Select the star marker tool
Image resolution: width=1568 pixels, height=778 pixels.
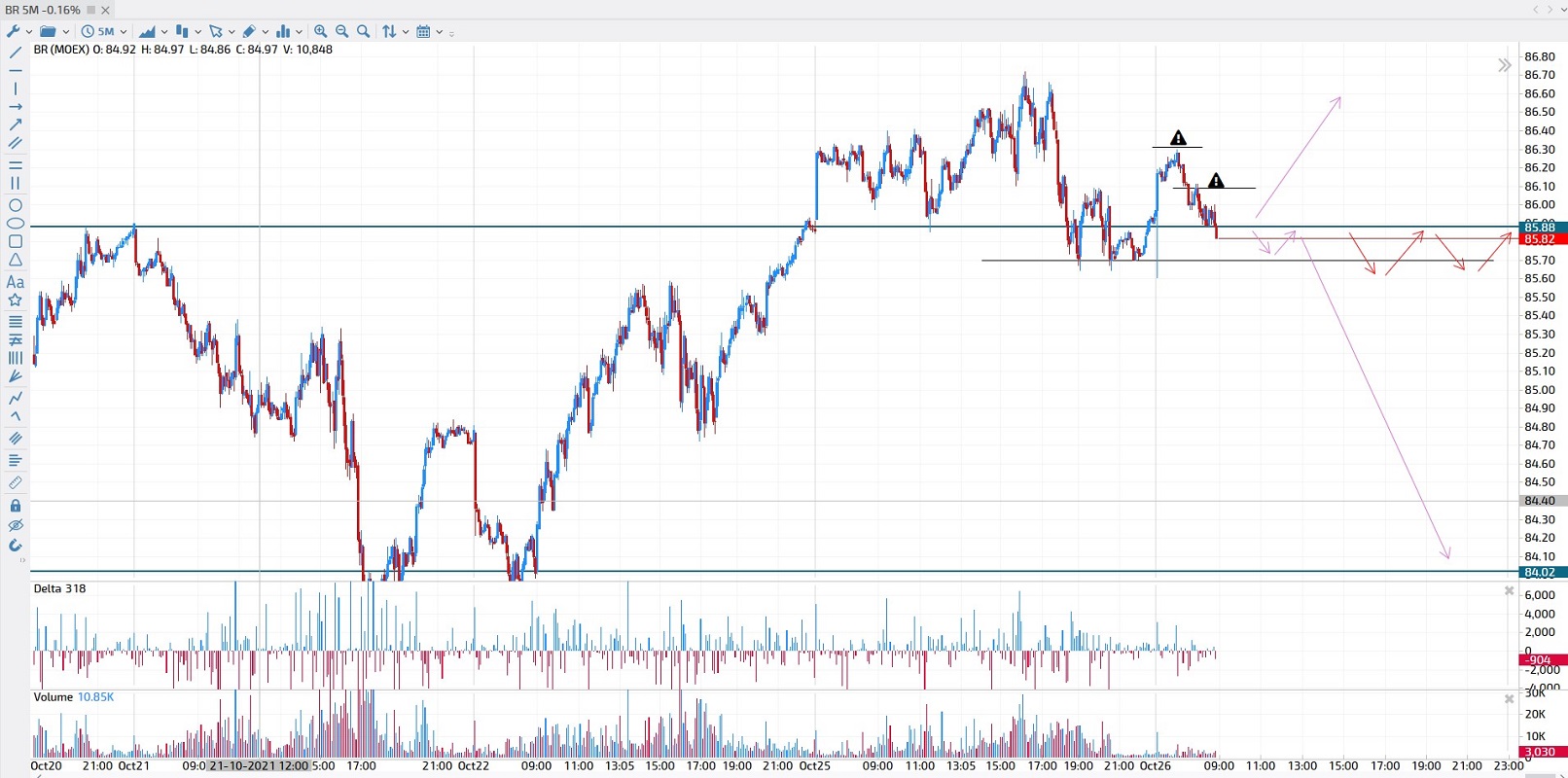(15, 301)
